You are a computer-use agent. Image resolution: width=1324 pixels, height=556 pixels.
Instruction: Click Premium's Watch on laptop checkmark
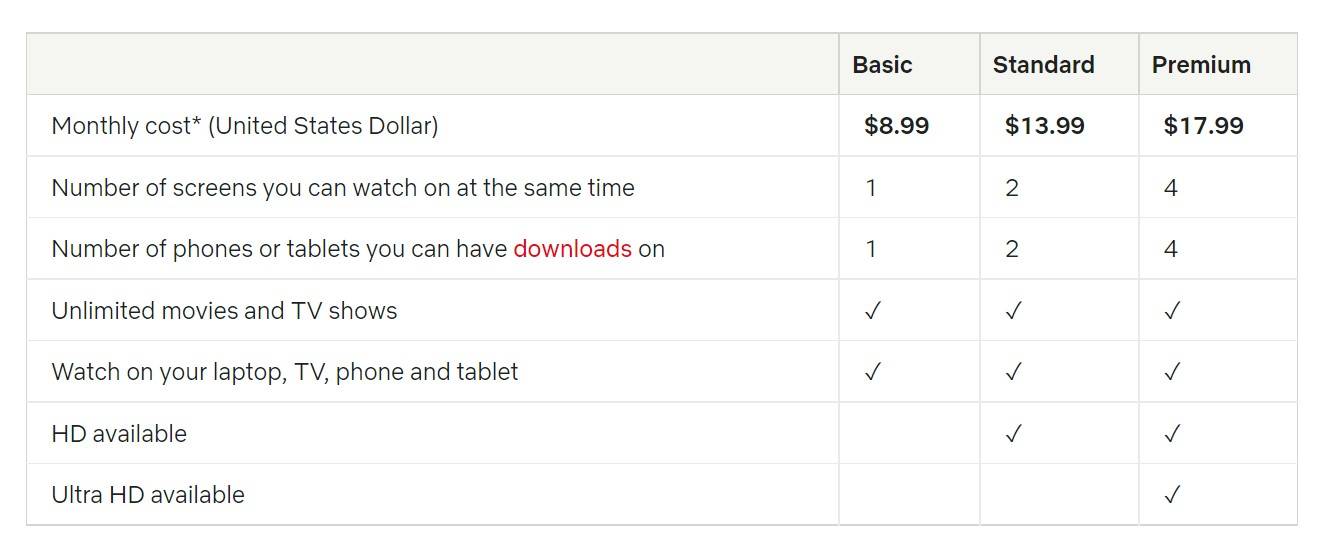pos(1172,372)
